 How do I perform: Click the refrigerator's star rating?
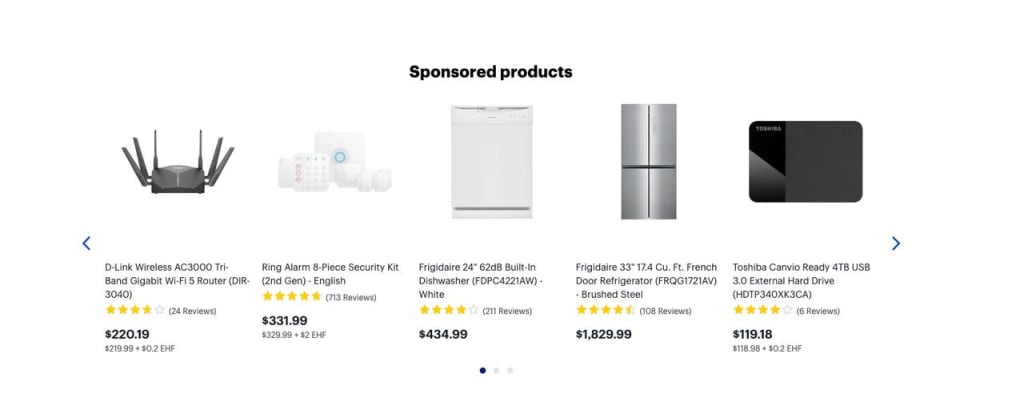tap(605, 311)
